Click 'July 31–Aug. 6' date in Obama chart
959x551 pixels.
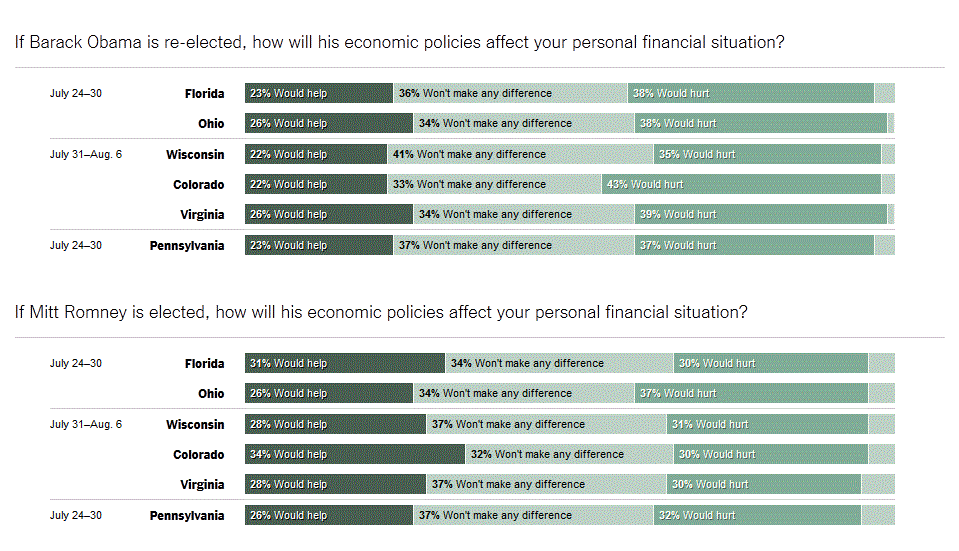click(86, 155)
